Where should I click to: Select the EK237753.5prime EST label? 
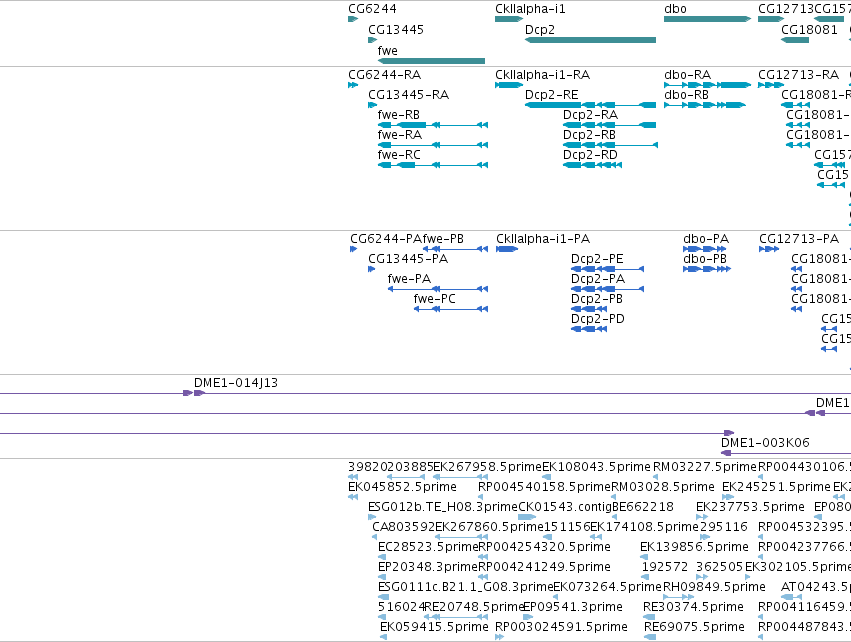tap(750, 507)
